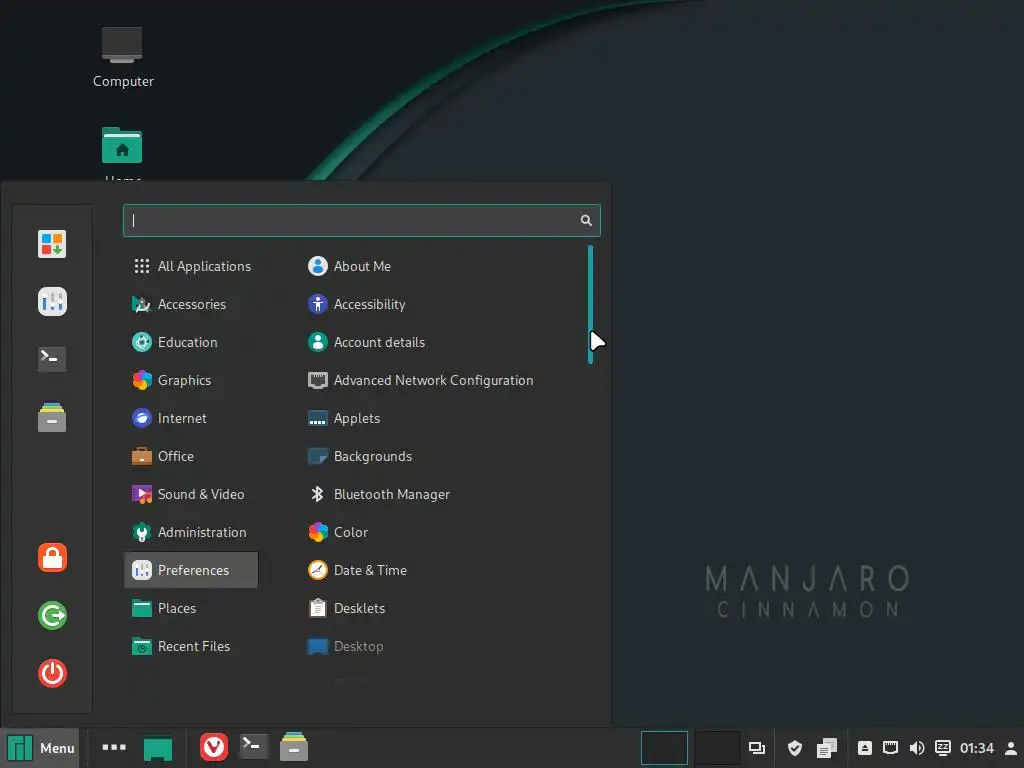Select Accessories category

[x=191, y=304]
